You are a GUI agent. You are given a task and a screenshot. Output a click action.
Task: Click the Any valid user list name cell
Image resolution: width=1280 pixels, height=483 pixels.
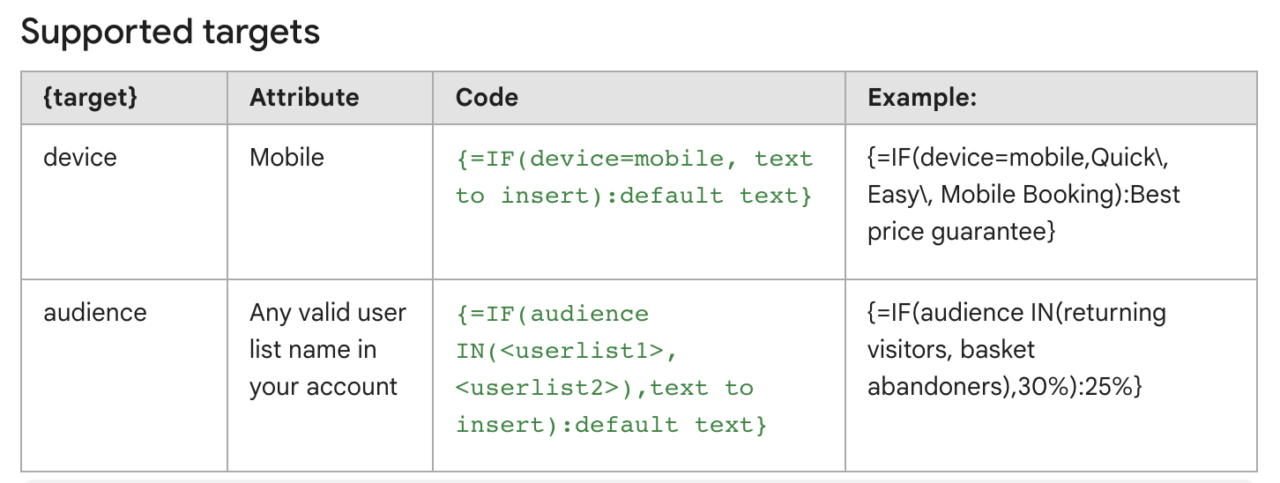(328, 349)
